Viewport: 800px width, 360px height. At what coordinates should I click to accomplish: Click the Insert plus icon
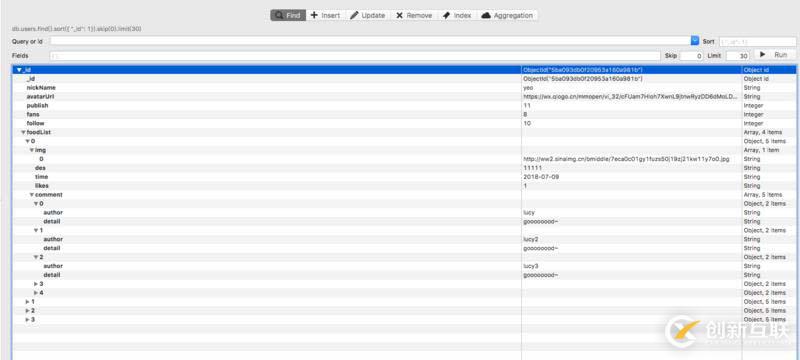314,15
